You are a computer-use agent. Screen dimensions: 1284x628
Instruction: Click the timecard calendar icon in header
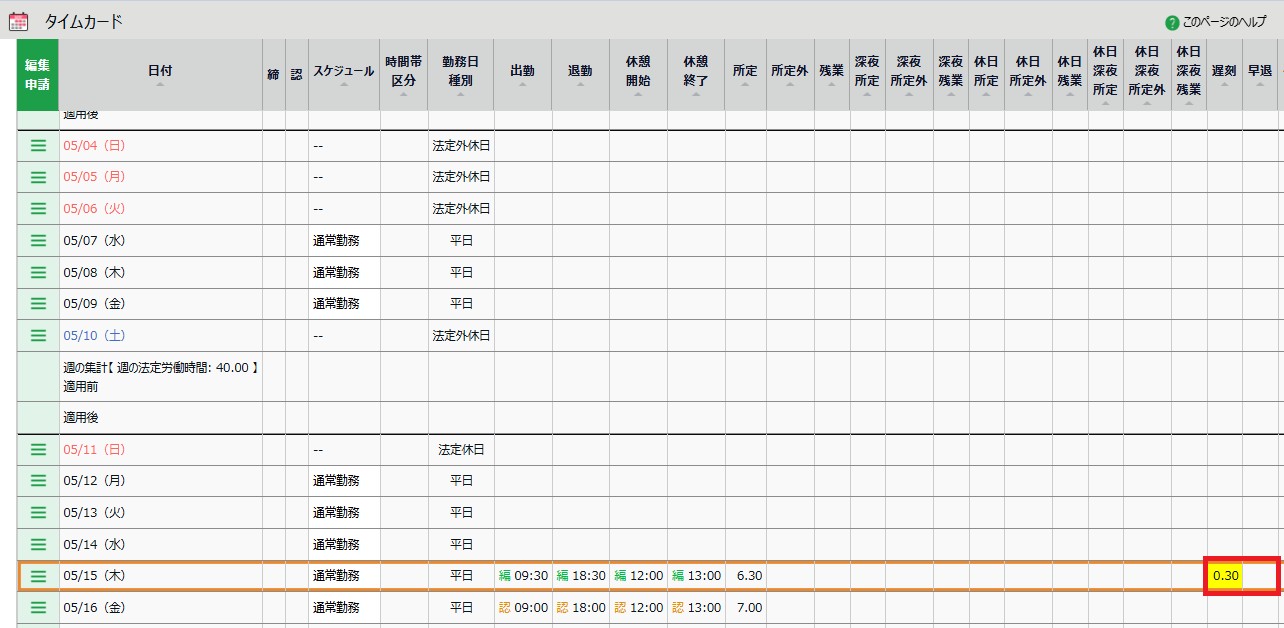tap(18, 21)
